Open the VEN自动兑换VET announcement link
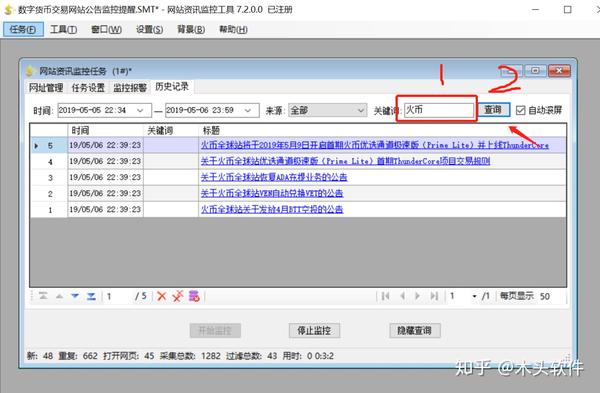600x393 pixels. click(272, 193)
